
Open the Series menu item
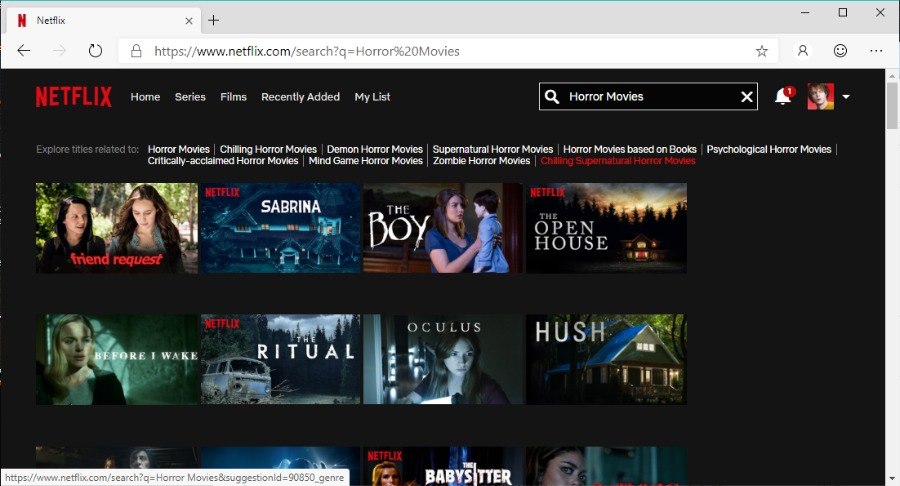[x=190, y=97]
